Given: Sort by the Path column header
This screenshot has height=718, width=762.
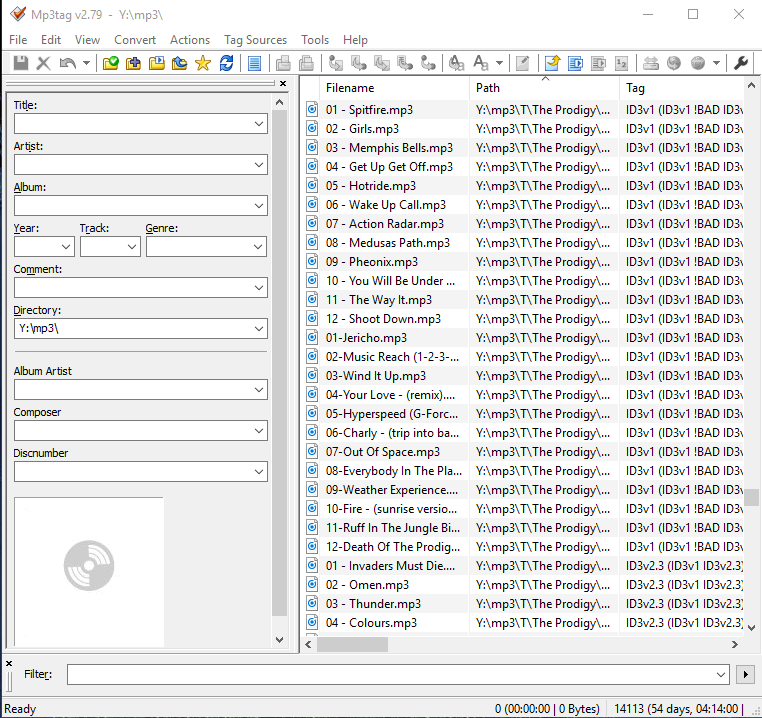Looking at the screenshot, I should 544,88.
